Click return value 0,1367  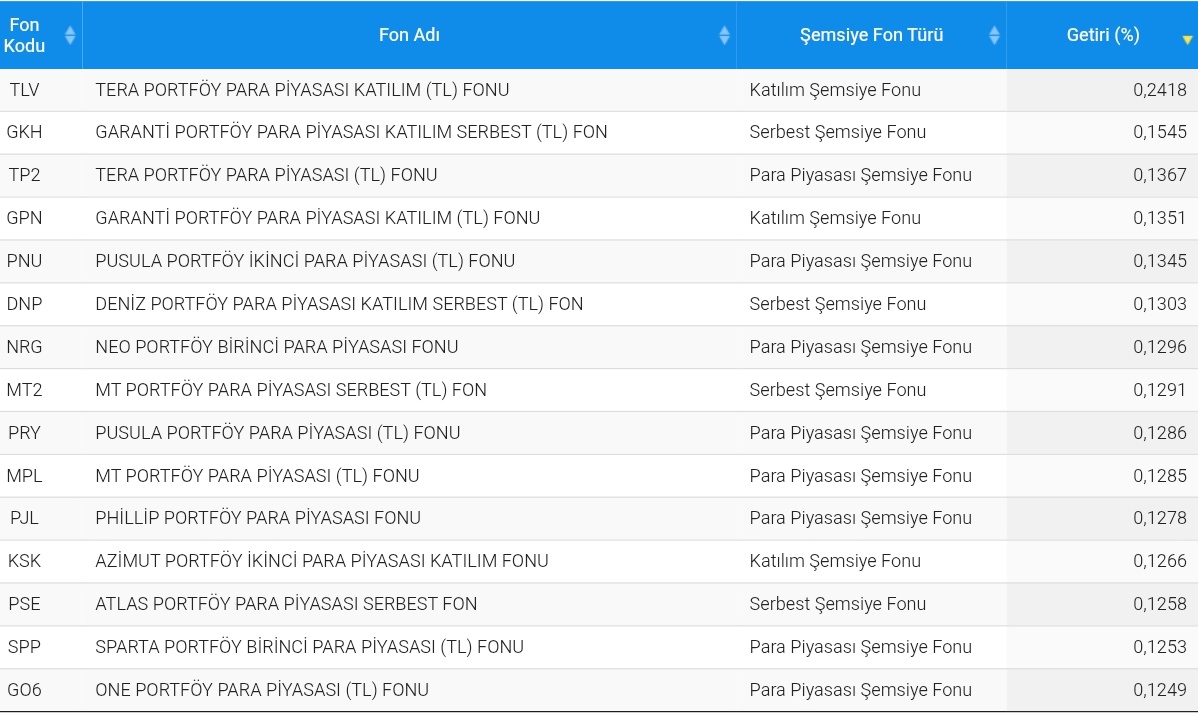[x=1160, y=175]
